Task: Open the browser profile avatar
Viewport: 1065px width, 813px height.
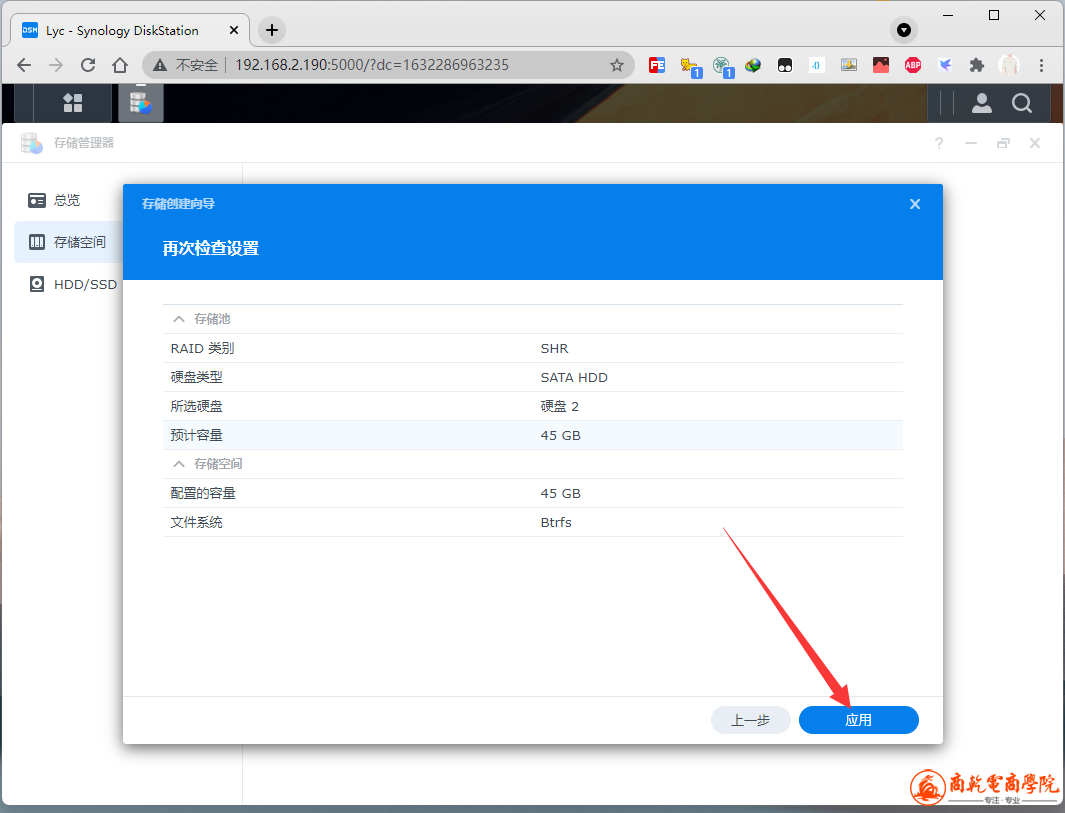Action: [x=1009, y=65]
